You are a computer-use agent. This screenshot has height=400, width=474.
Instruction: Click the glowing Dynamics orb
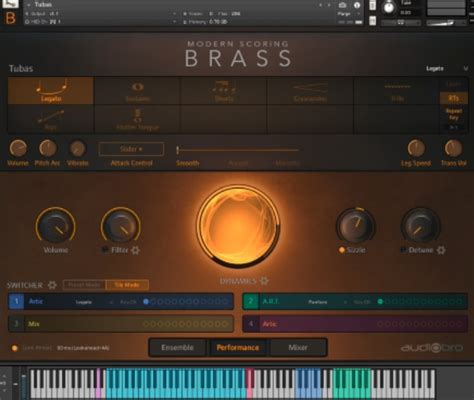(238, 226)
